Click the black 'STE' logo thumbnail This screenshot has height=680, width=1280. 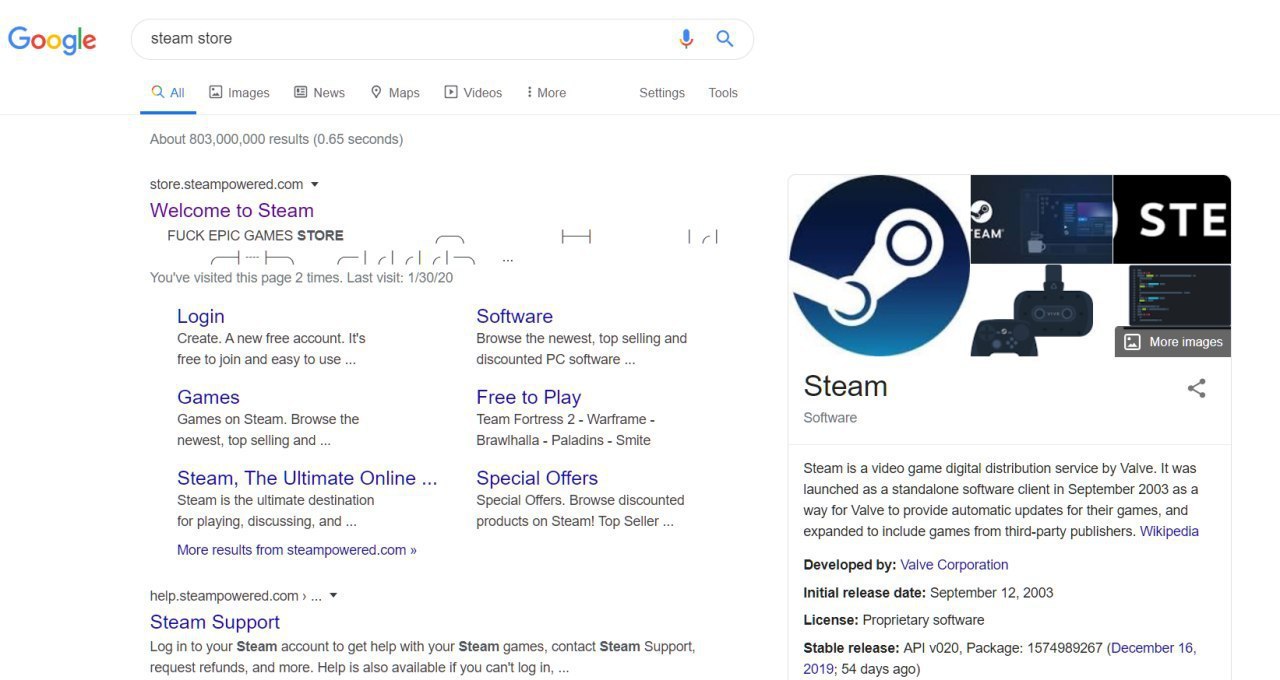(1172, 219)
